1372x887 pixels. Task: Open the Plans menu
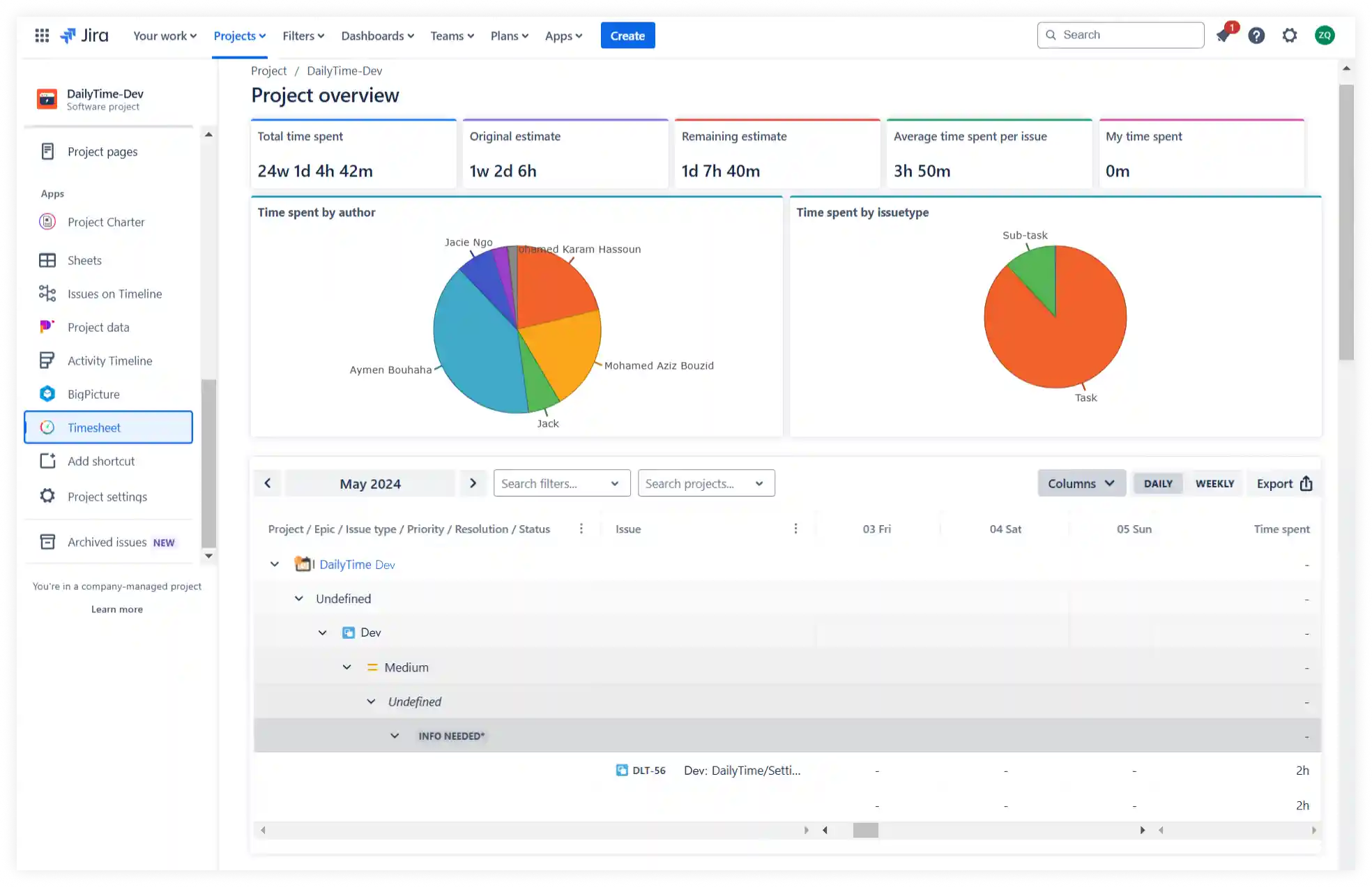(509, 36)
